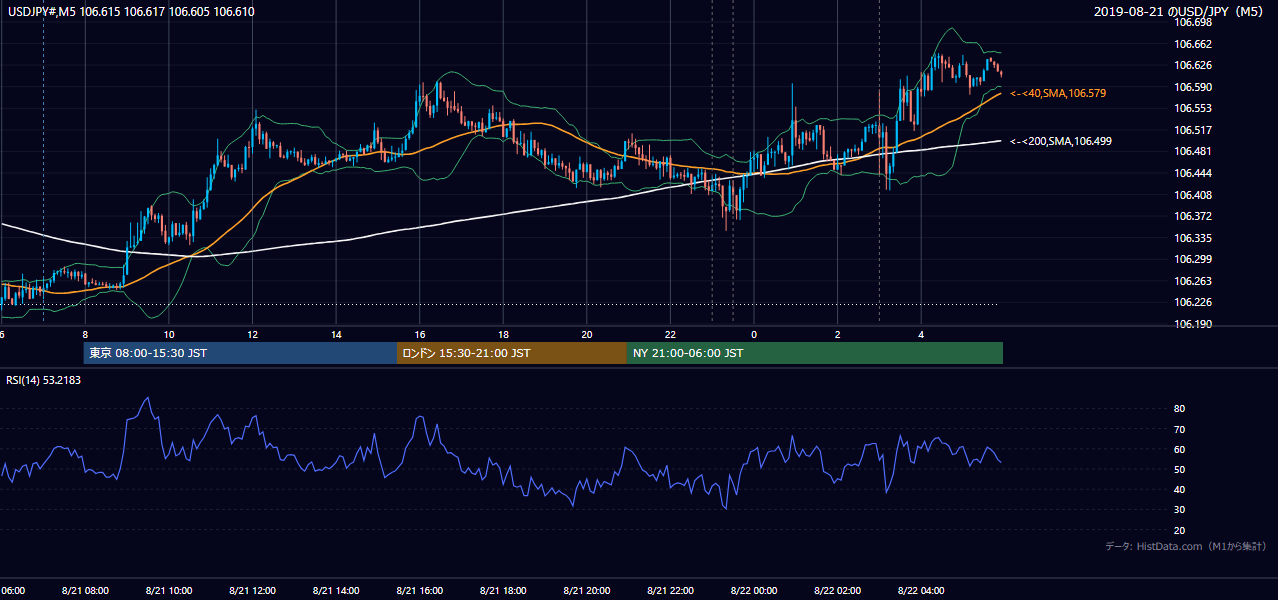Viewport: 1278px width, 600px height.
Task: Click bottom time label 8/22 00:00
Action: pos(754,591)
